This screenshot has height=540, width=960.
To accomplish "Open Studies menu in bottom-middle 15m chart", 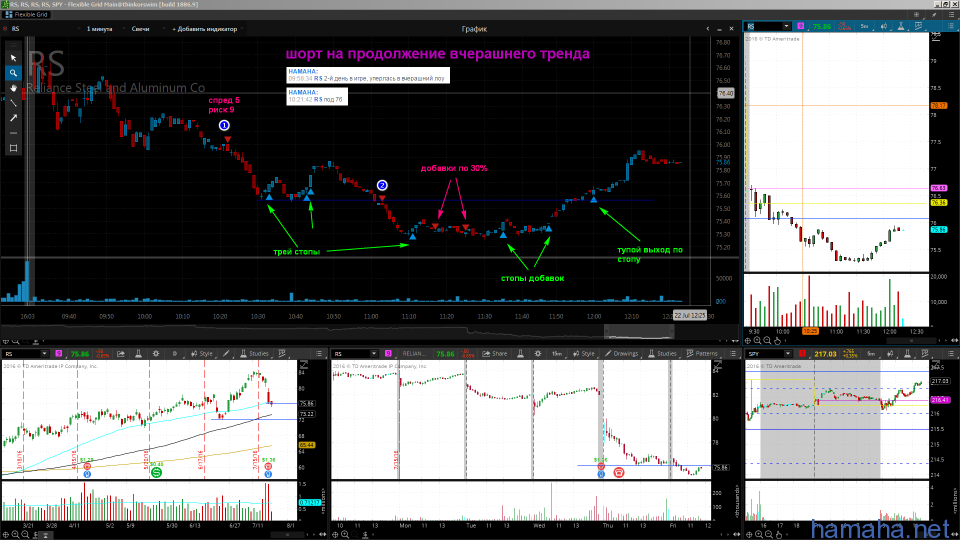I will [662, 354].
